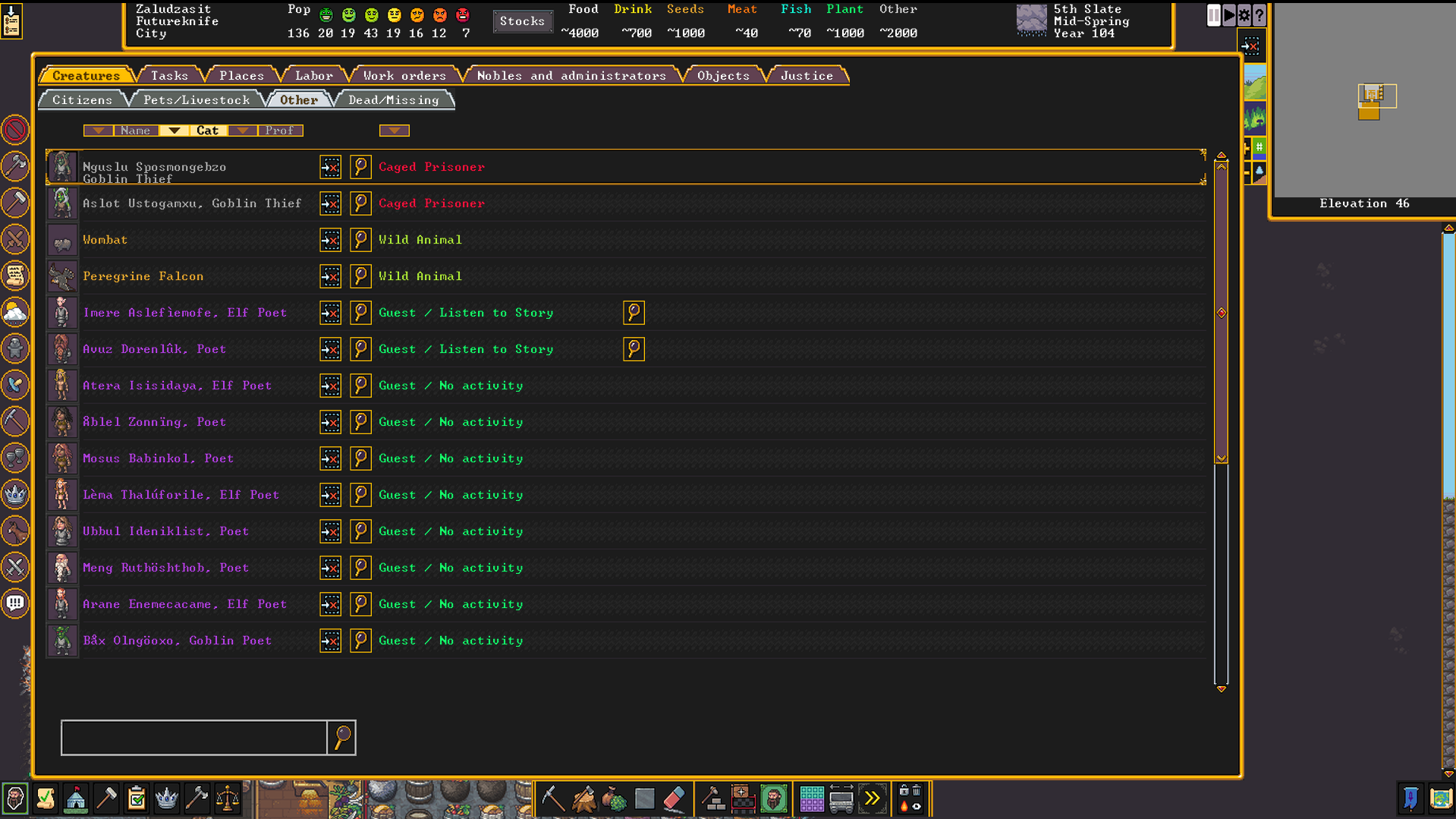Toggle the surface landscape view button

tap(1254, 82)
